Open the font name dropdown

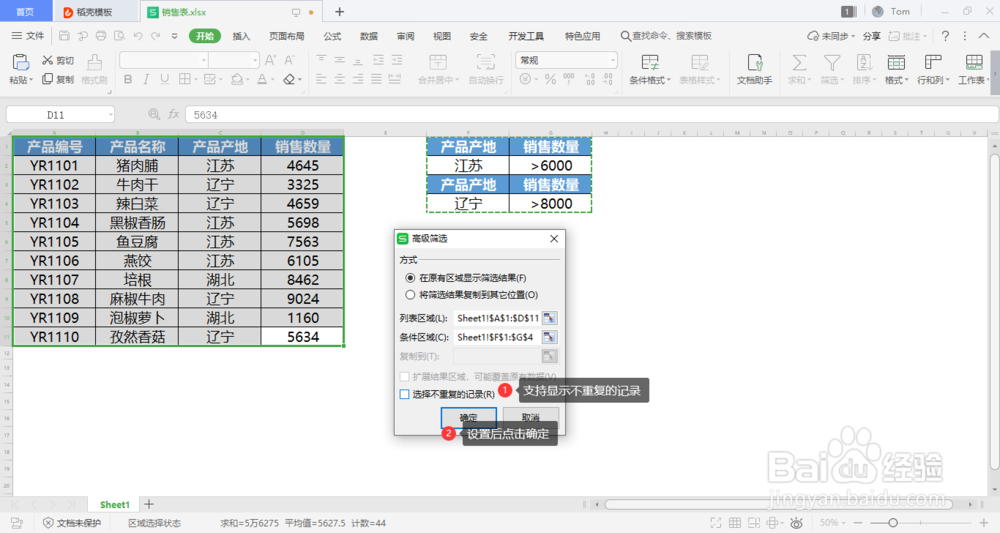coord(203,61)
